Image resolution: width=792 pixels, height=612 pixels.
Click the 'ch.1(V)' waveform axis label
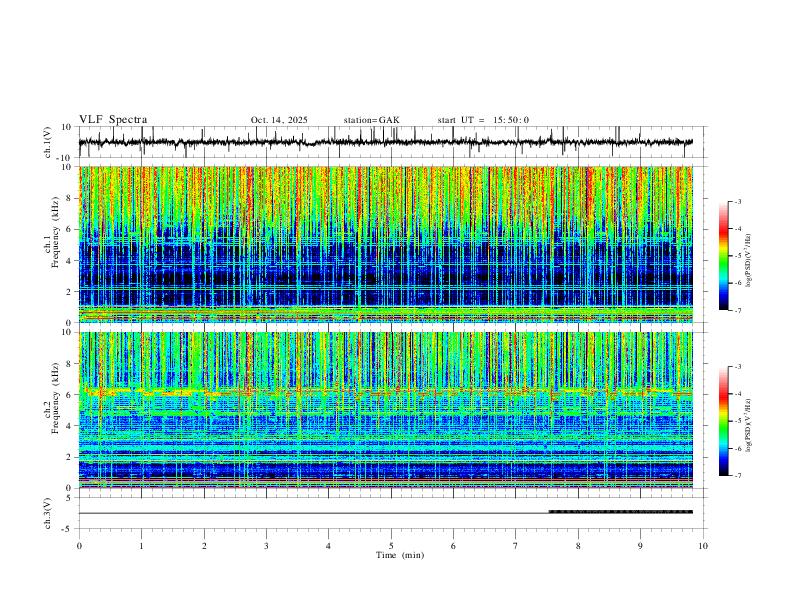[x=48, y=142]
